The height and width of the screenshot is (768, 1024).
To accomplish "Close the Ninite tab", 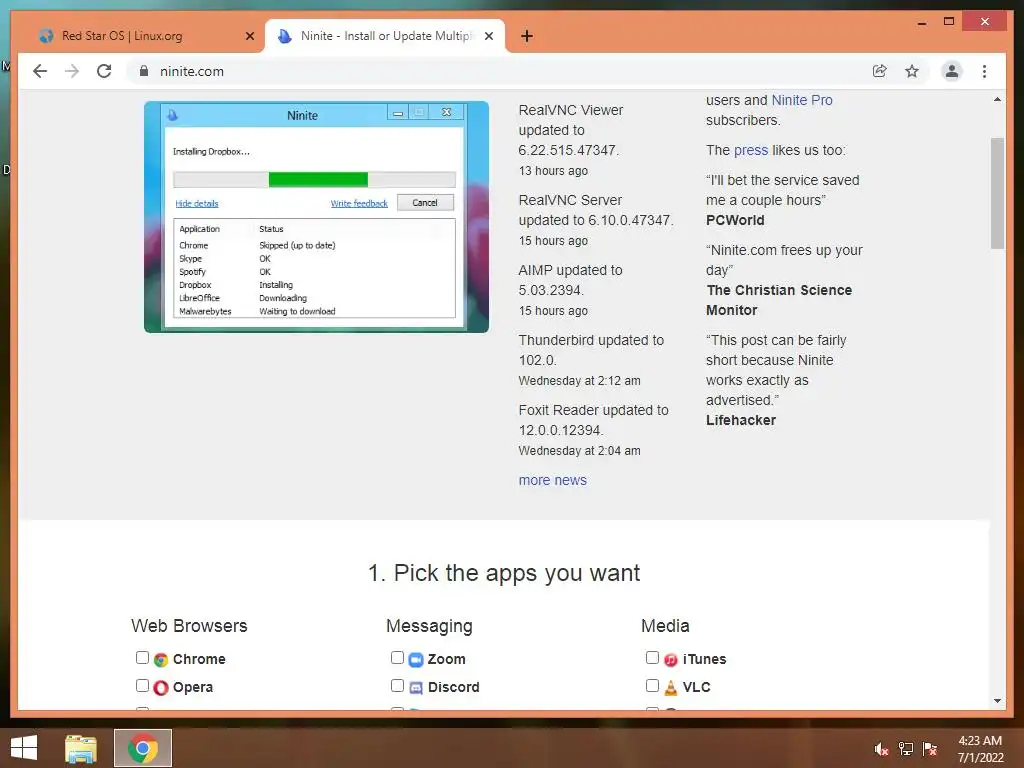I will pos(488,36).
